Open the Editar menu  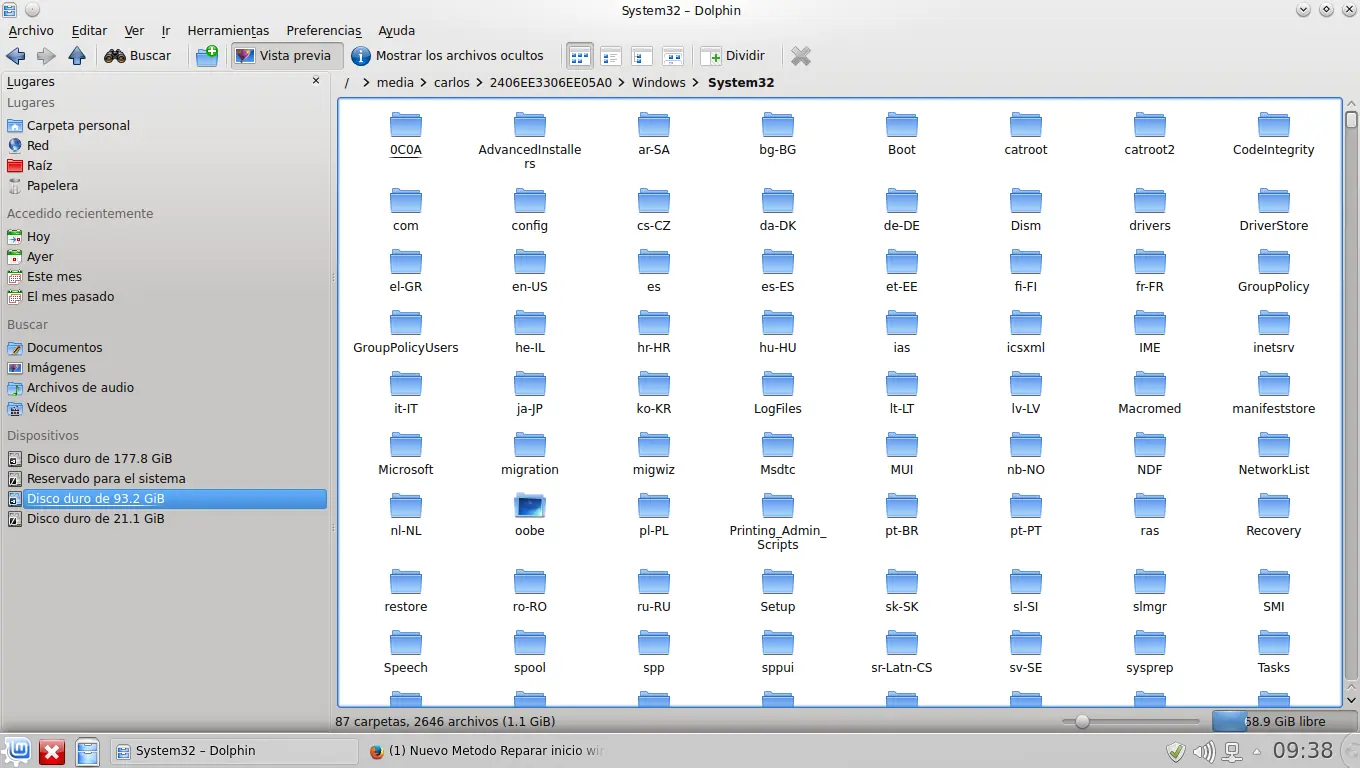tap(89, 31)
